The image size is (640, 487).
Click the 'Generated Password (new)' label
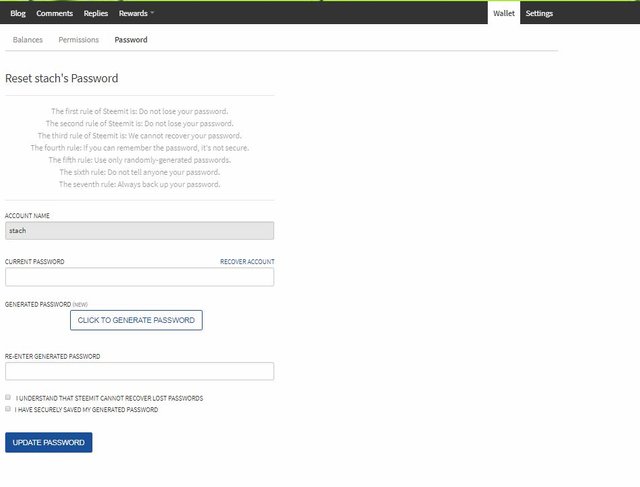point(46,305)
